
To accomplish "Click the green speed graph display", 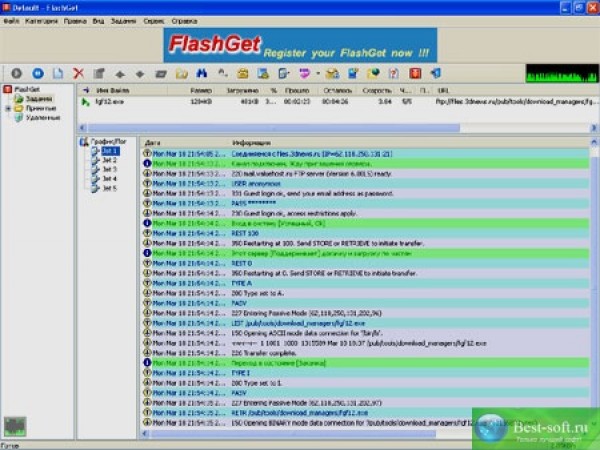I will click(562, 73).
